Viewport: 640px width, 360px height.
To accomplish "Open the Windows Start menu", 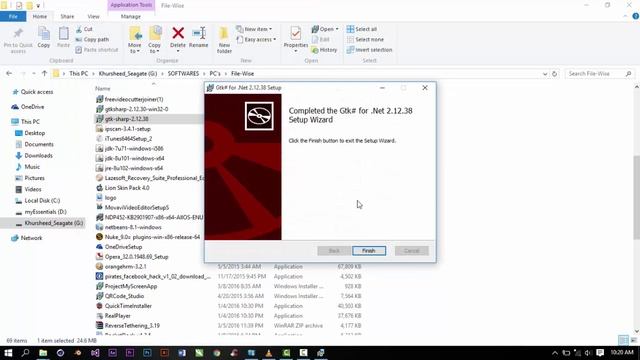I will 8,353.
